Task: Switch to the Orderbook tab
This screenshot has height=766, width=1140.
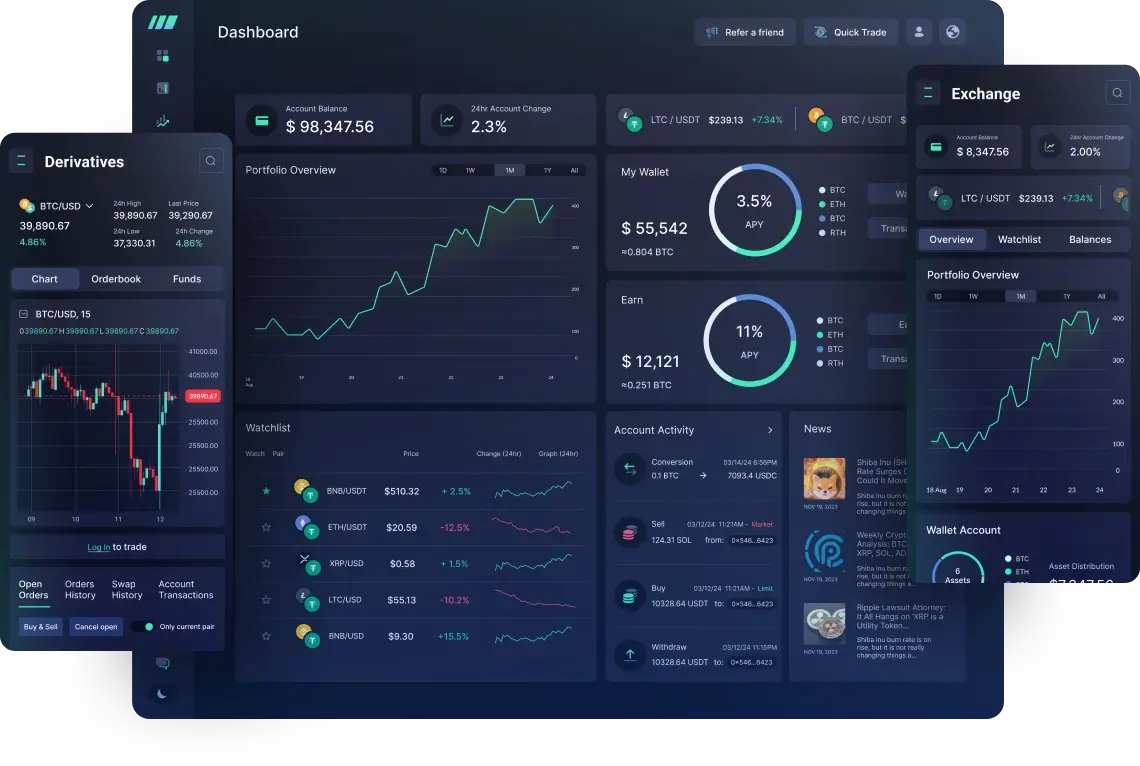Action: (x=116, y=279)
